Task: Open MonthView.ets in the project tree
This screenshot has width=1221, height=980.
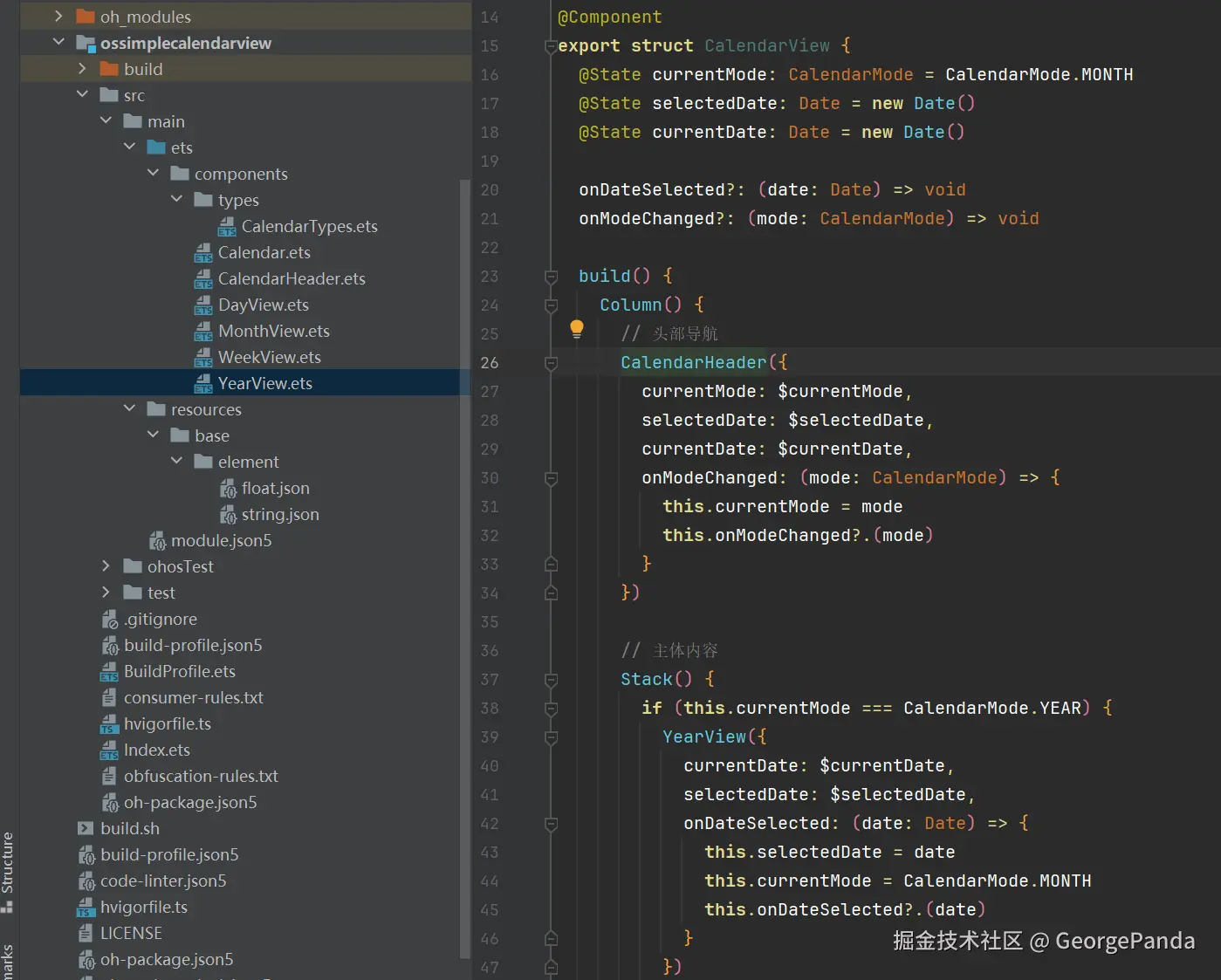Action: click(273, 331)
